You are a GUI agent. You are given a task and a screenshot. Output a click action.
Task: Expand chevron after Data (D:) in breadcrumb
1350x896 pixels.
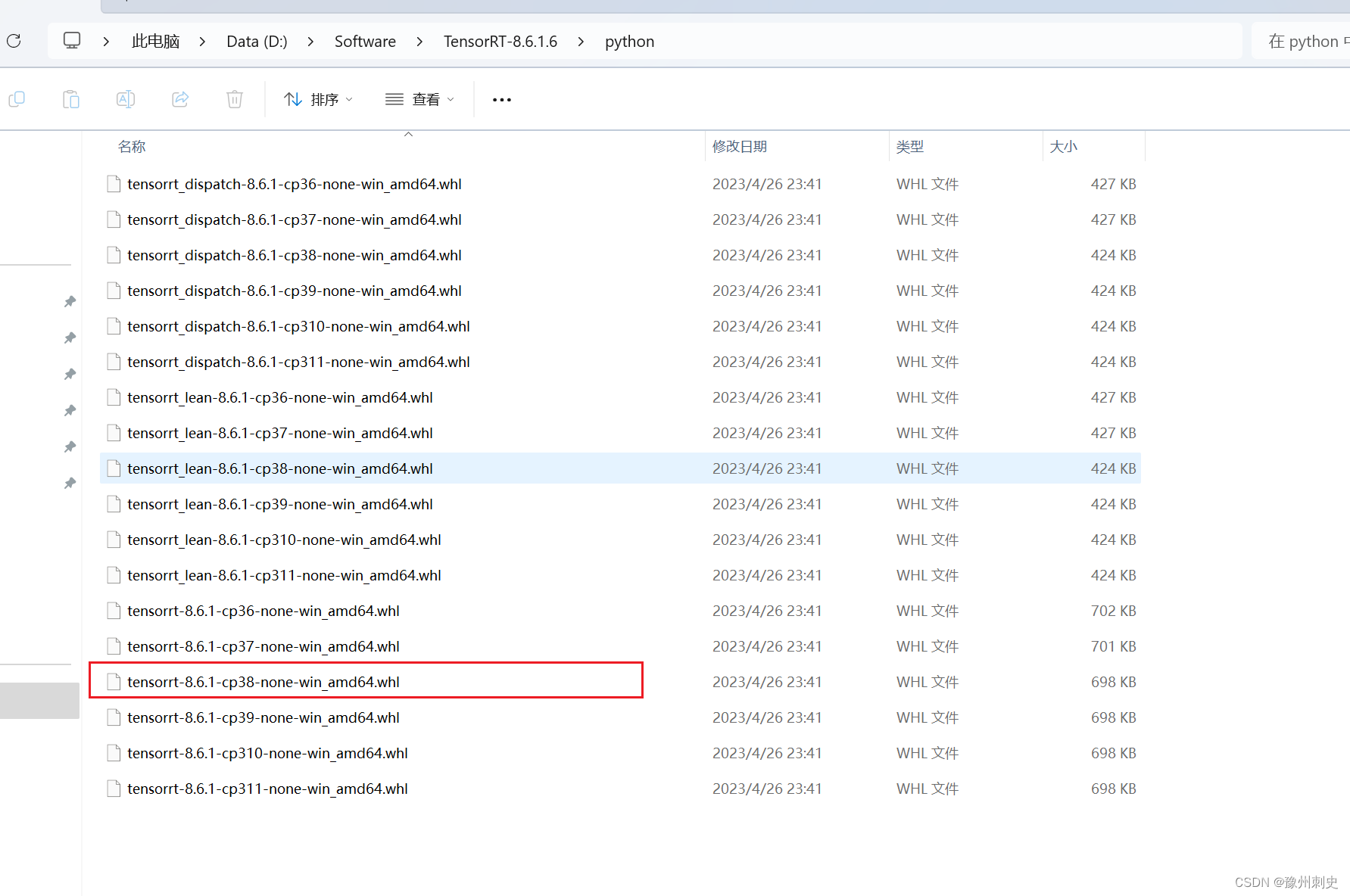coord(310,42)
